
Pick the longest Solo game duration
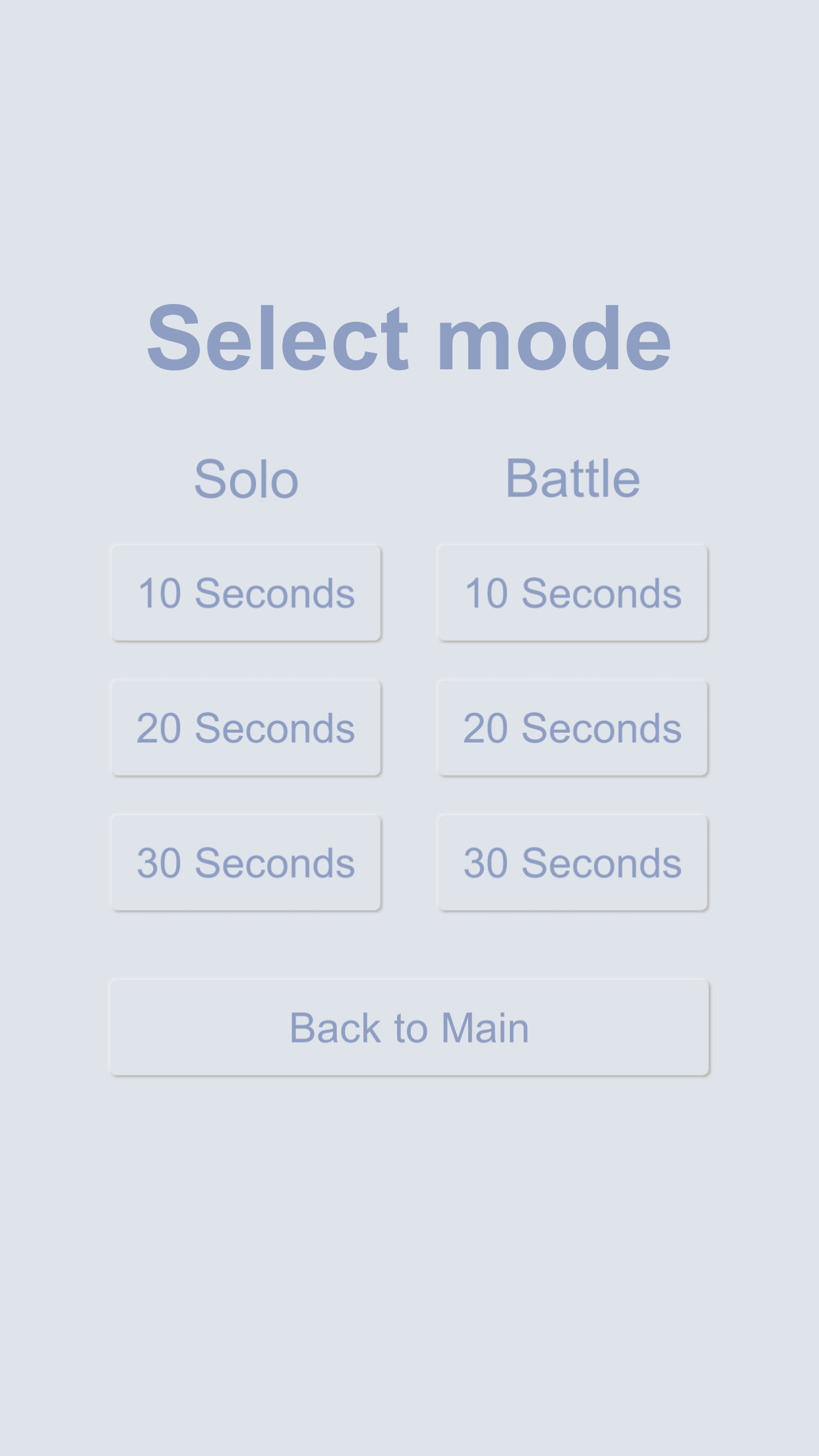[246, 863]
